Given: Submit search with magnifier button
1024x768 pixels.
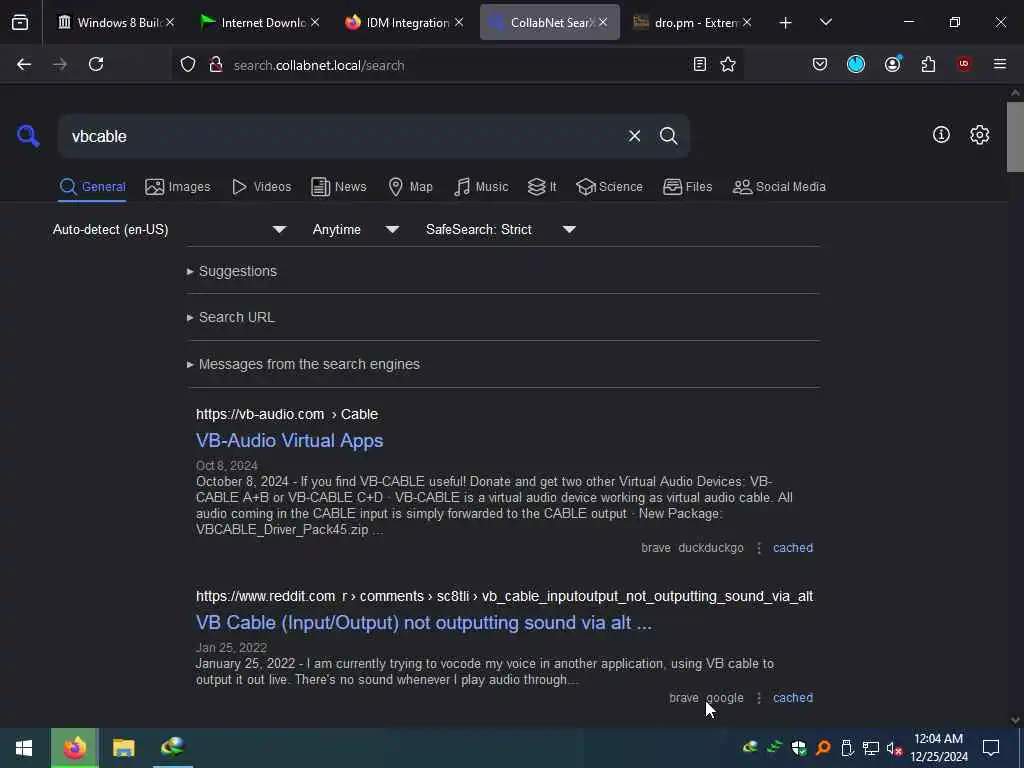Looking at the screenshot, I should point(668,136).
